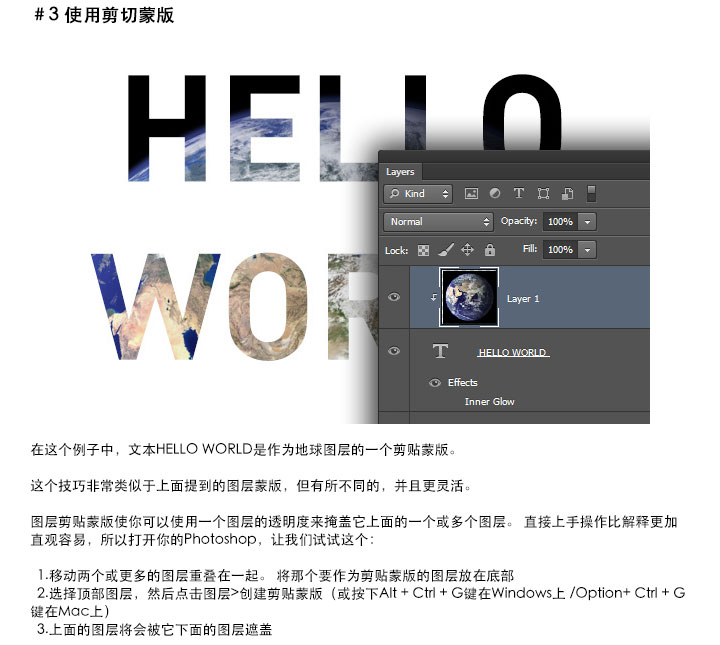Click the Layer 1 earth thumbnail
720x645 pixels.
click(469, 298)
